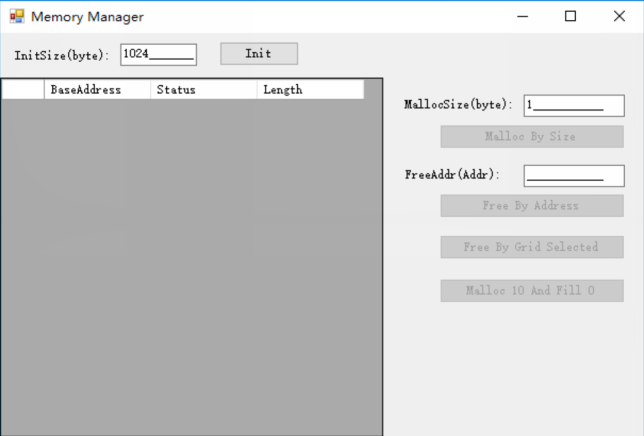Click the InitSize(byte) label
This screenshot has width=644, height=436.
click(62, 55)
